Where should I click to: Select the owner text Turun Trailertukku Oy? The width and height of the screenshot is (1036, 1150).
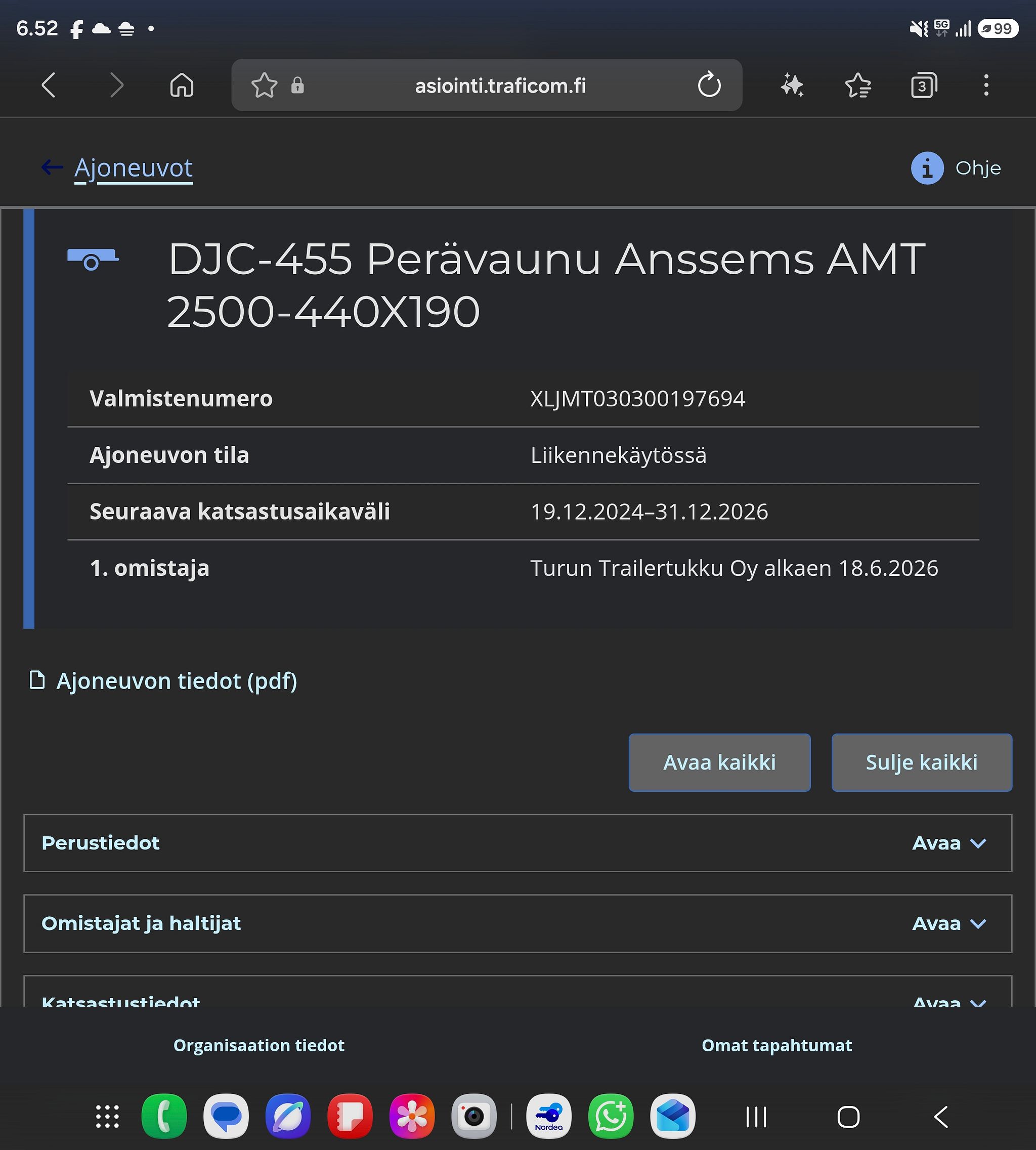(x=643, y=568)
